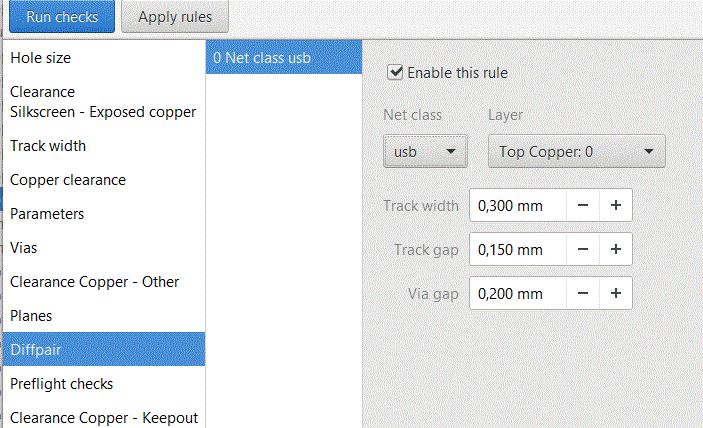Select Clearance Copper - Keepout category
703x428 pixels.
[104, 418]
